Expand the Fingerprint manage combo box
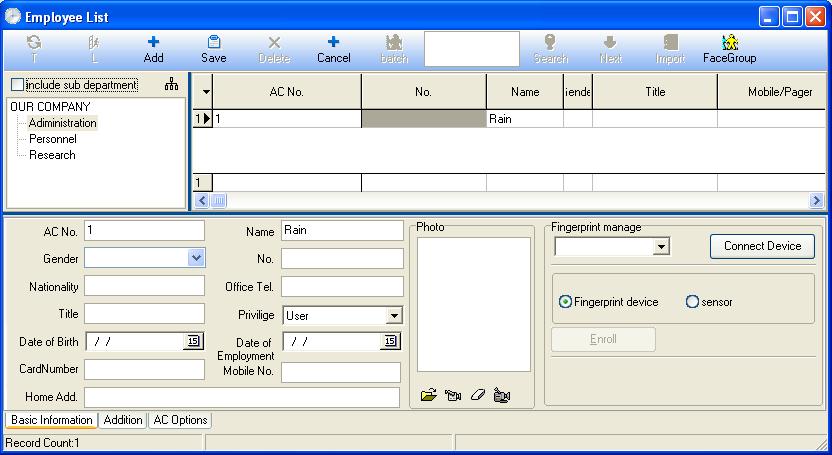Image resolution: width=832 pixels, height=455 pixels. (661, 247)
